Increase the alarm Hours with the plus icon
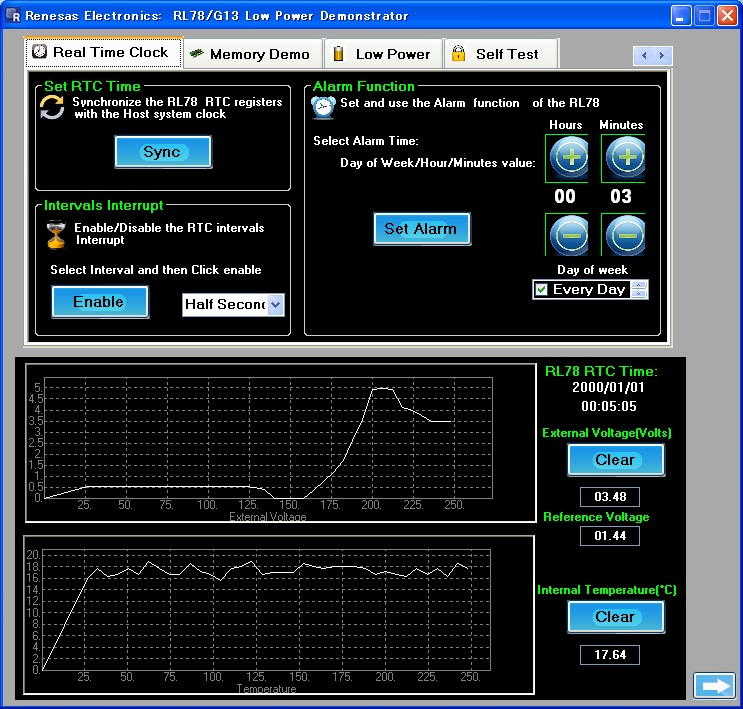Screen dimensions: 743x709 [566, 159]
